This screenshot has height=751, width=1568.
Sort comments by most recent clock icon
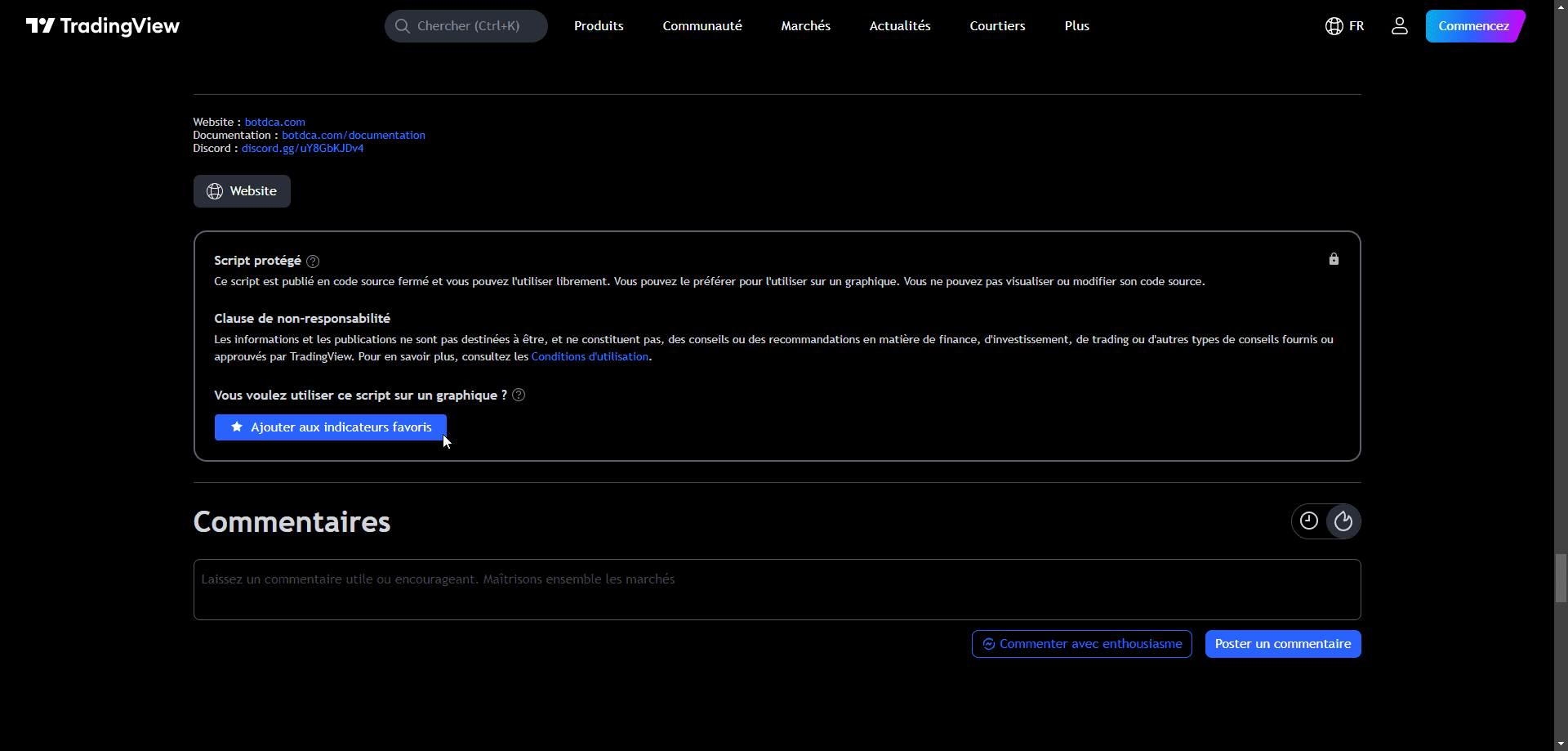pos(1309,521)
